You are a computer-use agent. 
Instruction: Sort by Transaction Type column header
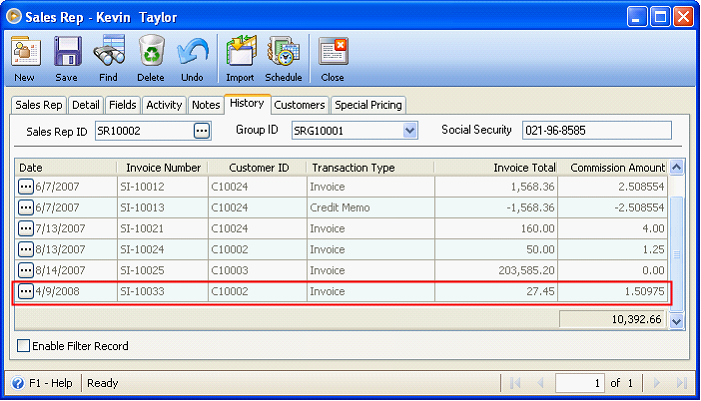click(x=371, y=168)
